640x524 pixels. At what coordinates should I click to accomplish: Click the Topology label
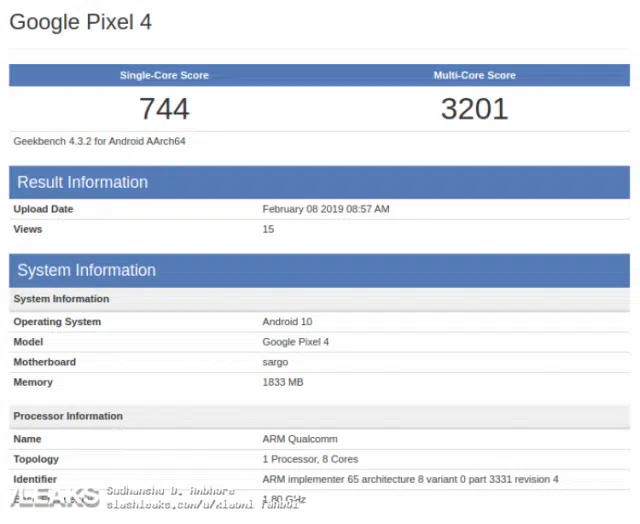[36, 459]
